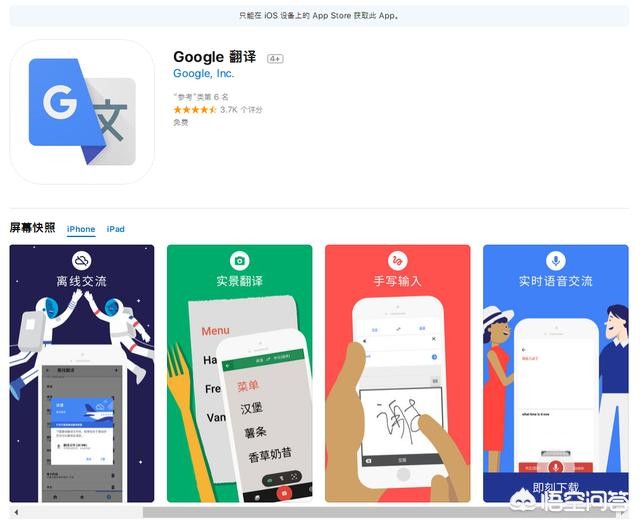Open the 实景翻译 menu screenshot thumbnail
Screen dimensions: 640x524
[240, 373]
